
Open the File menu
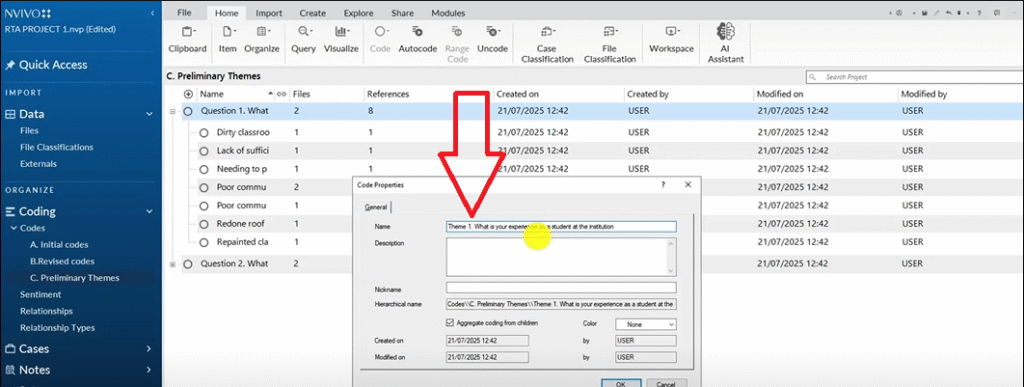[184, 13]
